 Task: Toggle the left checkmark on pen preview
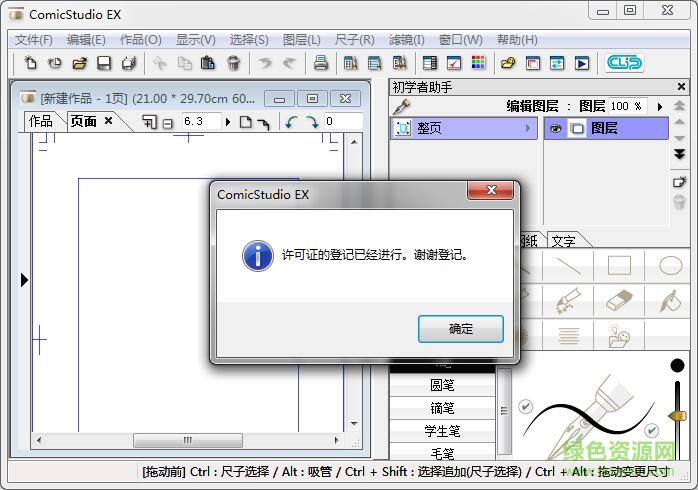526,406
